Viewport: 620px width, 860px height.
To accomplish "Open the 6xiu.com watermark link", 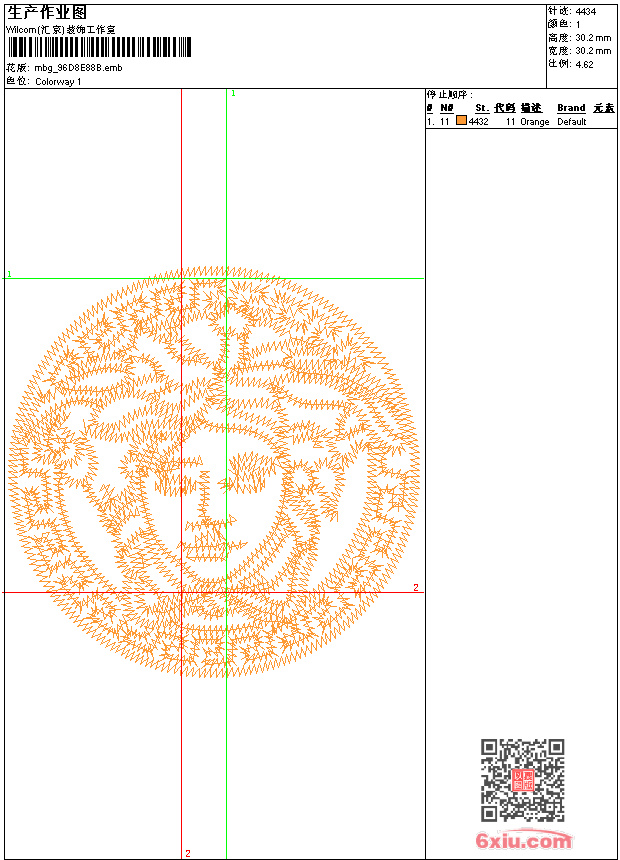I will click(x=523, y=842).
